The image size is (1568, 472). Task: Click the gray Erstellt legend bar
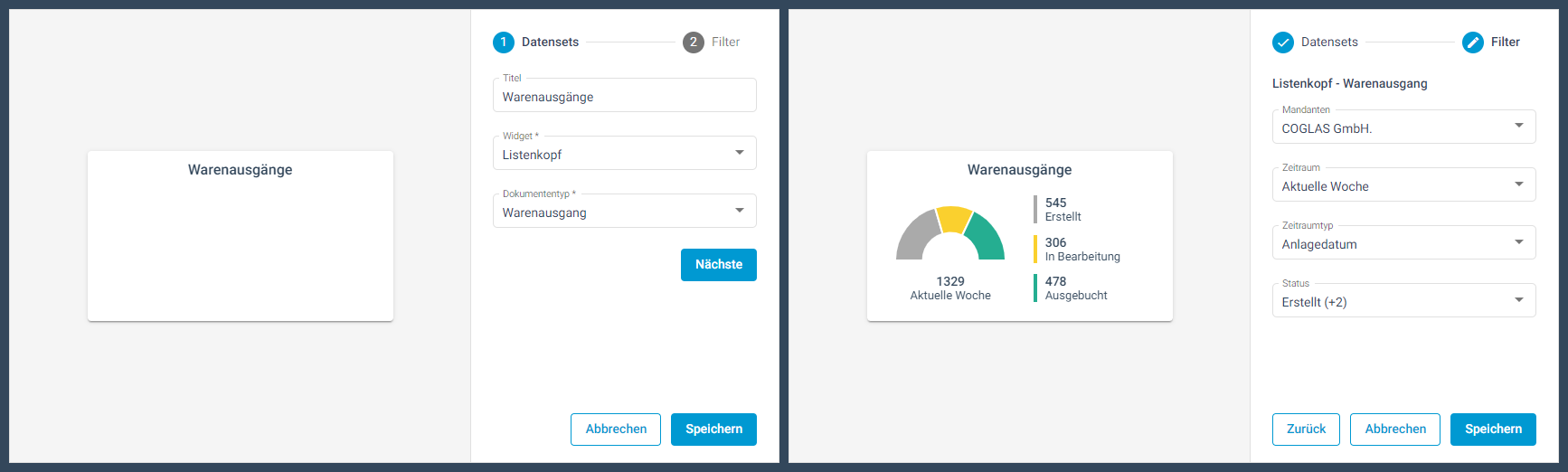1035,209
